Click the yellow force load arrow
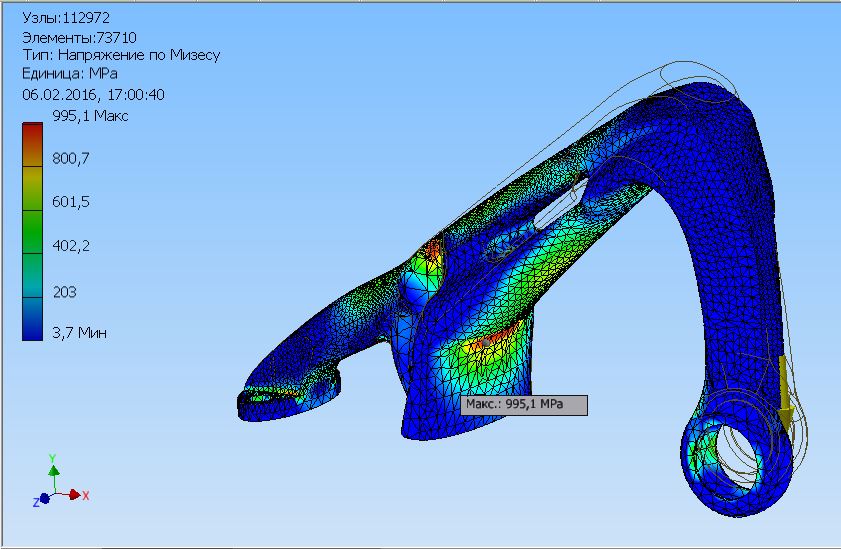Viewport: 841px width, 549px height. pyautogui.click(x=786, y=394)
